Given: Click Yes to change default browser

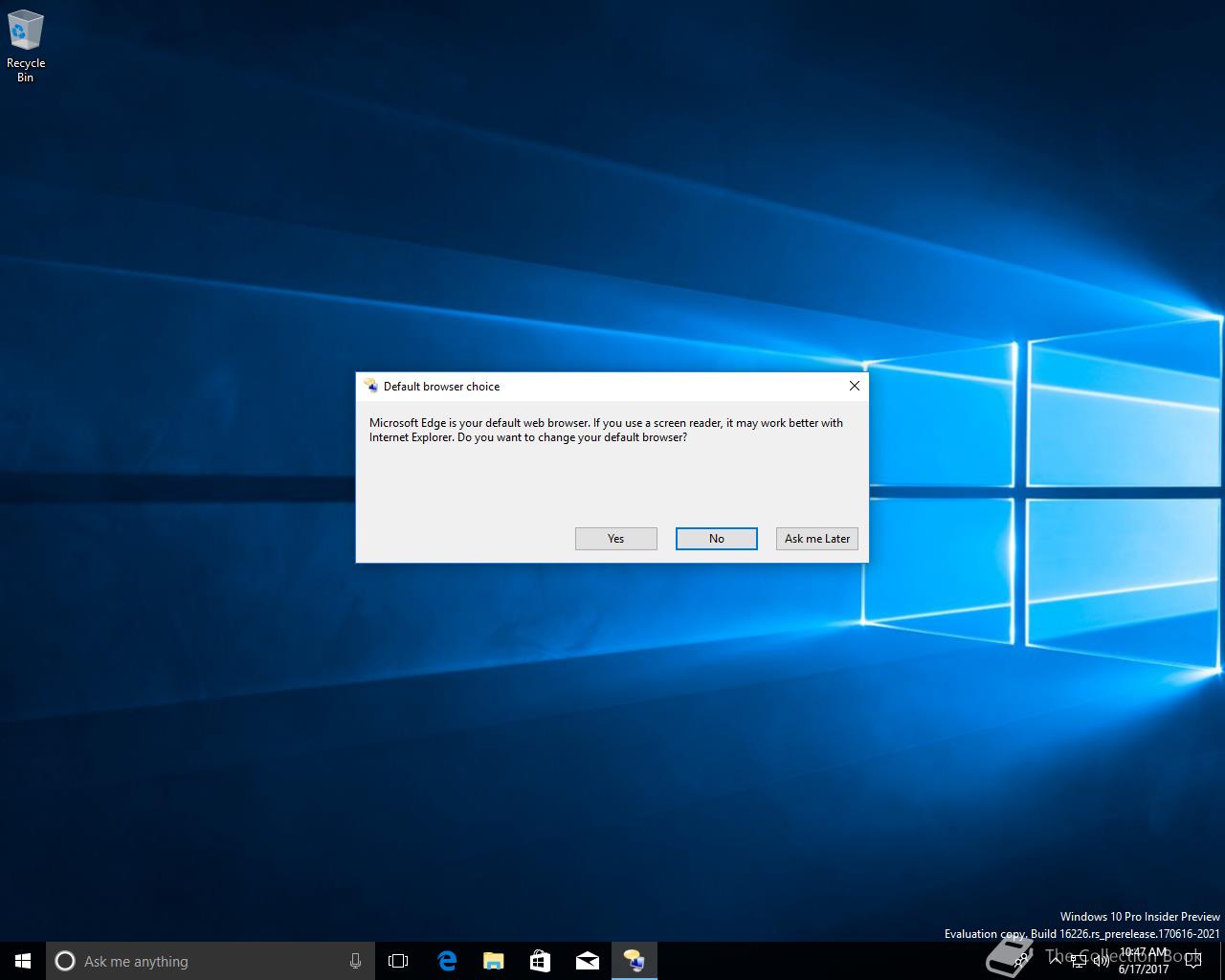Looking at the screenshot, I should pos(615,539).
